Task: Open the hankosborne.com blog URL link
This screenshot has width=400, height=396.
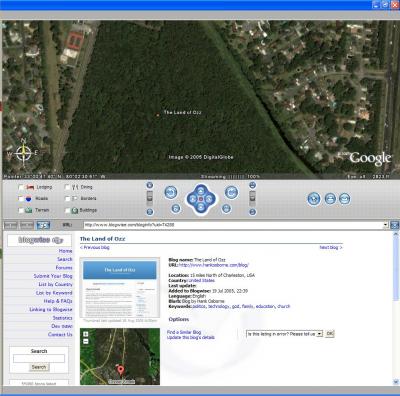Action: tap(214, 265)
